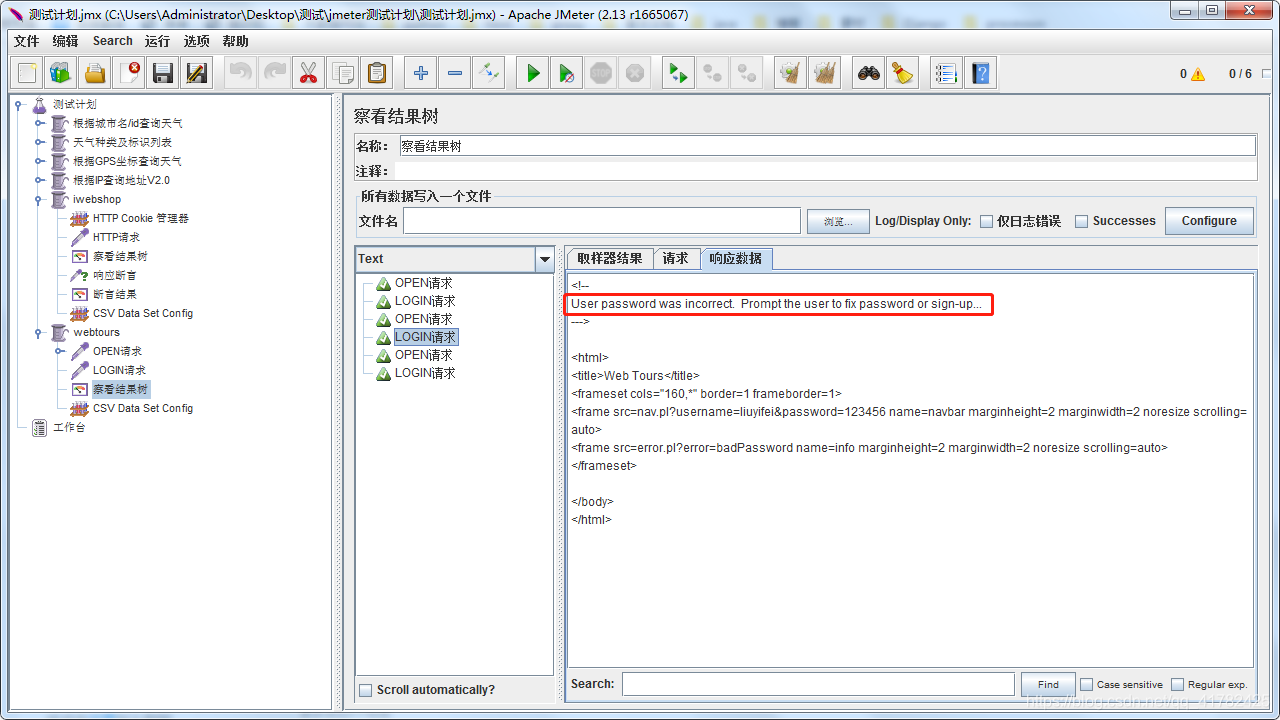Screen dimensions: 1280x720
Task: Click the Toggle enable/disable toolbar icon
Action: 488,73
